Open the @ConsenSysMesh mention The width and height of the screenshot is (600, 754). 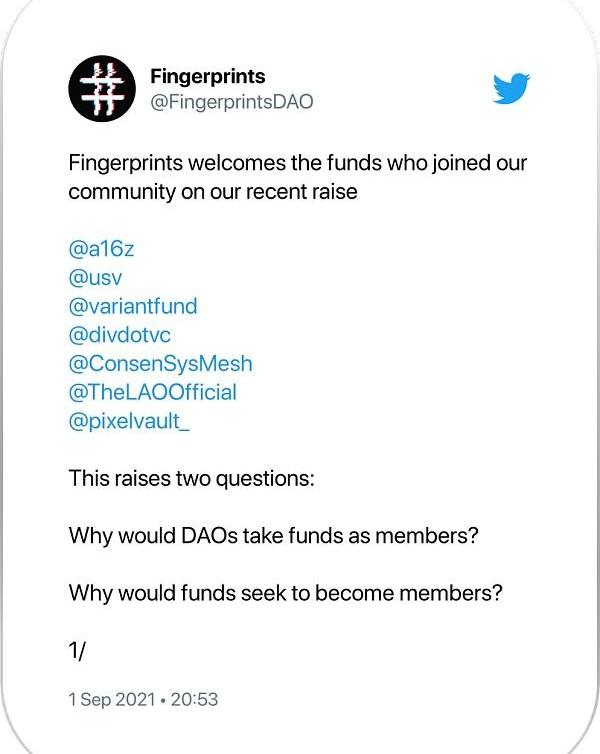160,364
